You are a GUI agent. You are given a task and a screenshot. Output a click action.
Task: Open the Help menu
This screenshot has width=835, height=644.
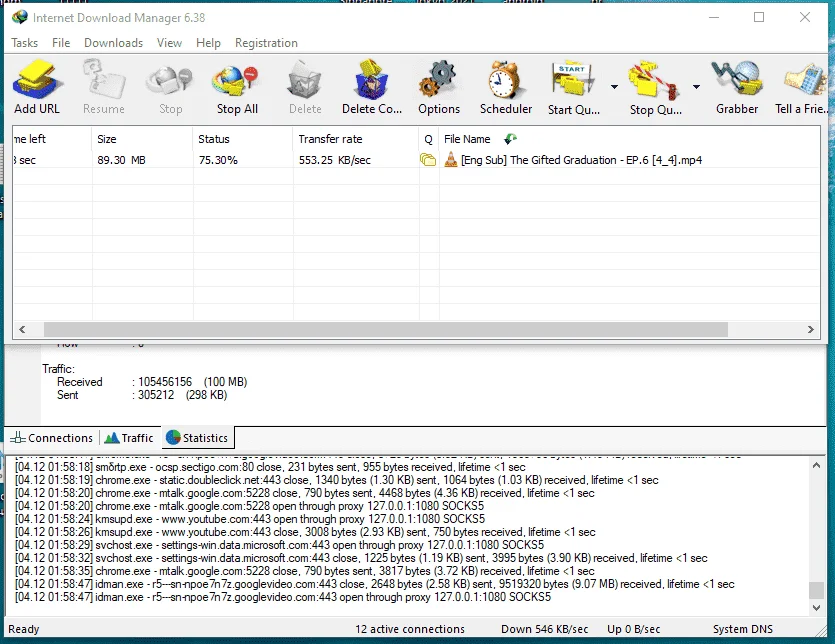tap(208, 43)
